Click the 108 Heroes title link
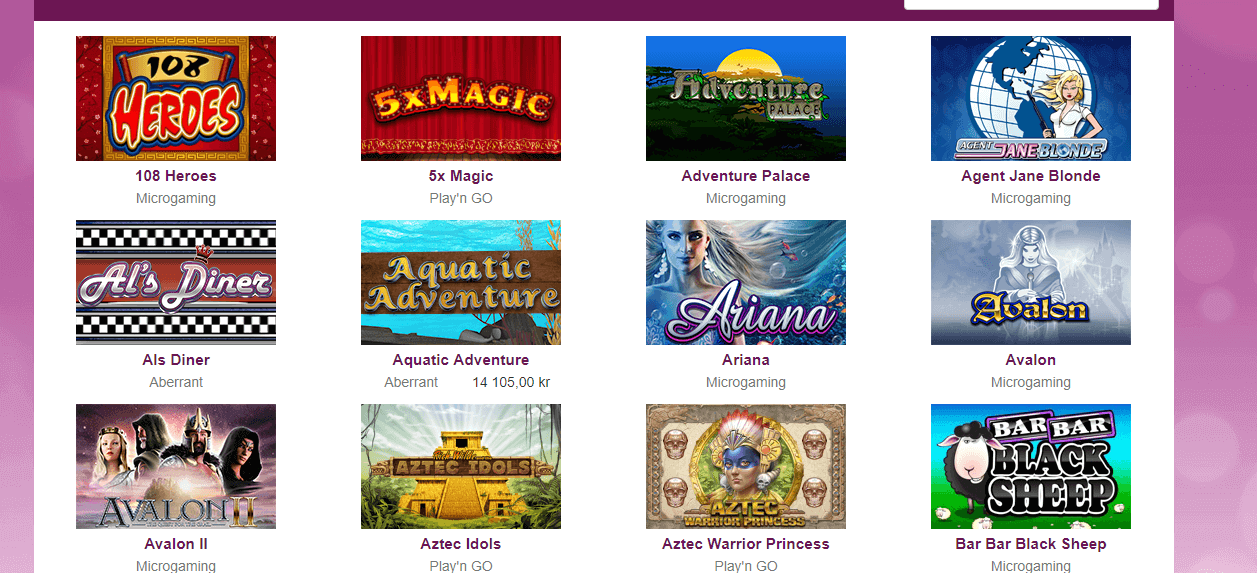1257x573 pixels. (176, 176)
